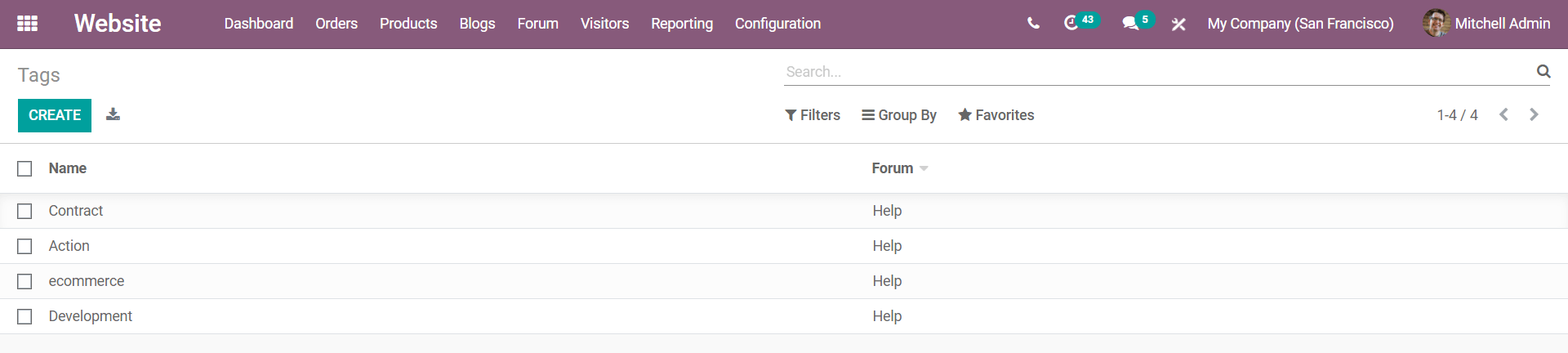Click the Website app title

tap(118, 24)
